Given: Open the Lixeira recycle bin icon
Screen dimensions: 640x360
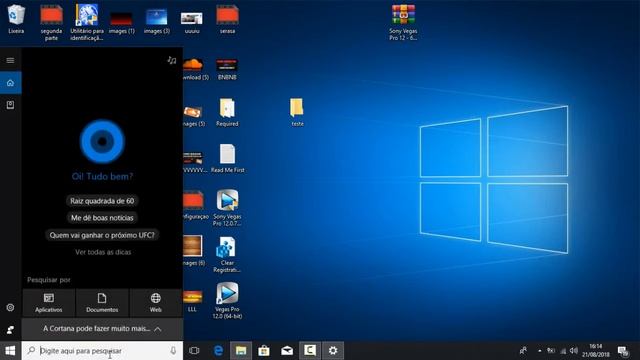Looking at the screenshot, I should (16, 19).
